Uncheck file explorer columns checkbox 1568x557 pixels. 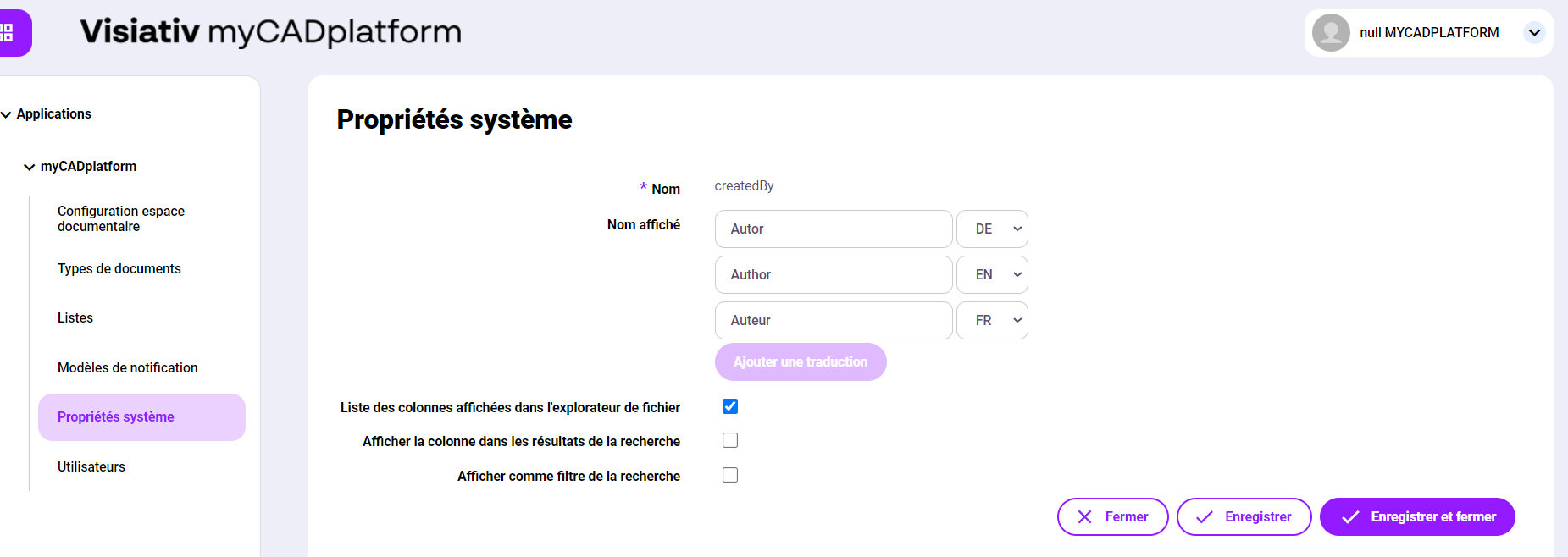[730, 406]
